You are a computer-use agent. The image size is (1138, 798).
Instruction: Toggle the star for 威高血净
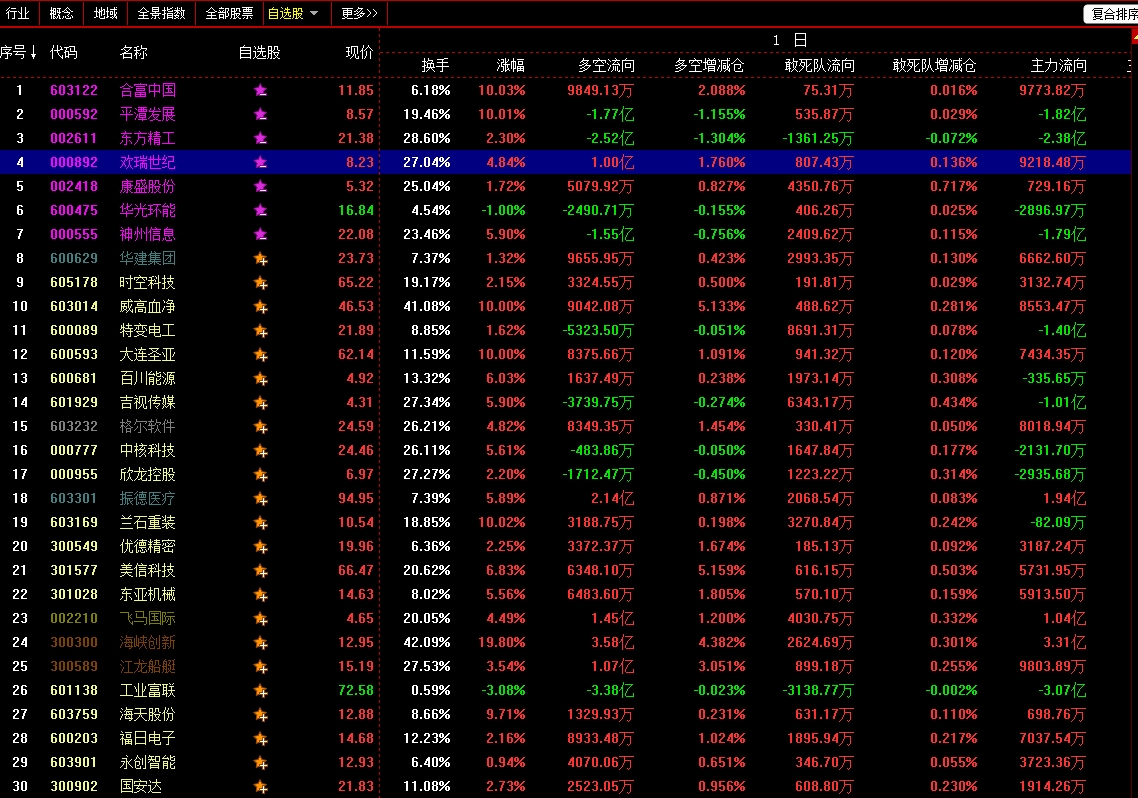tap(260, 307)
